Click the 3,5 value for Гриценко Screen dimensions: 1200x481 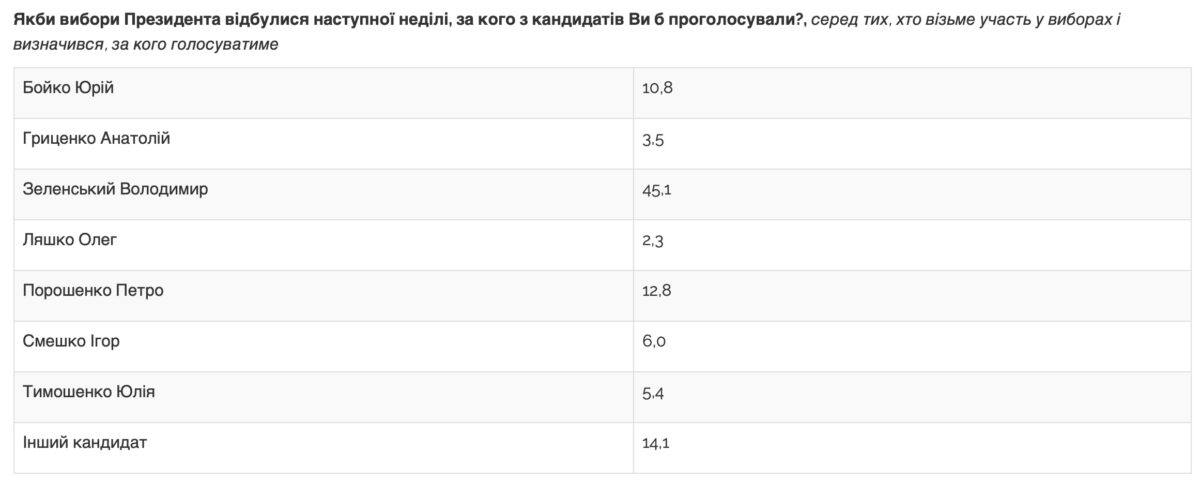653,140
